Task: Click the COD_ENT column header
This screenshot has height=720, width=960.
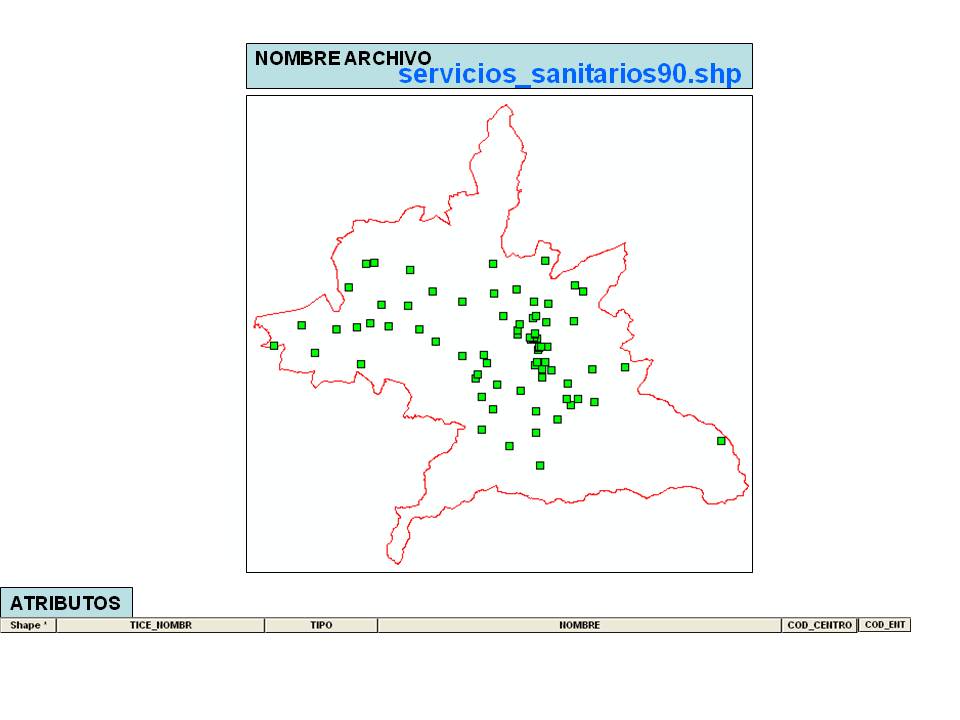Action: click(885, 625)
